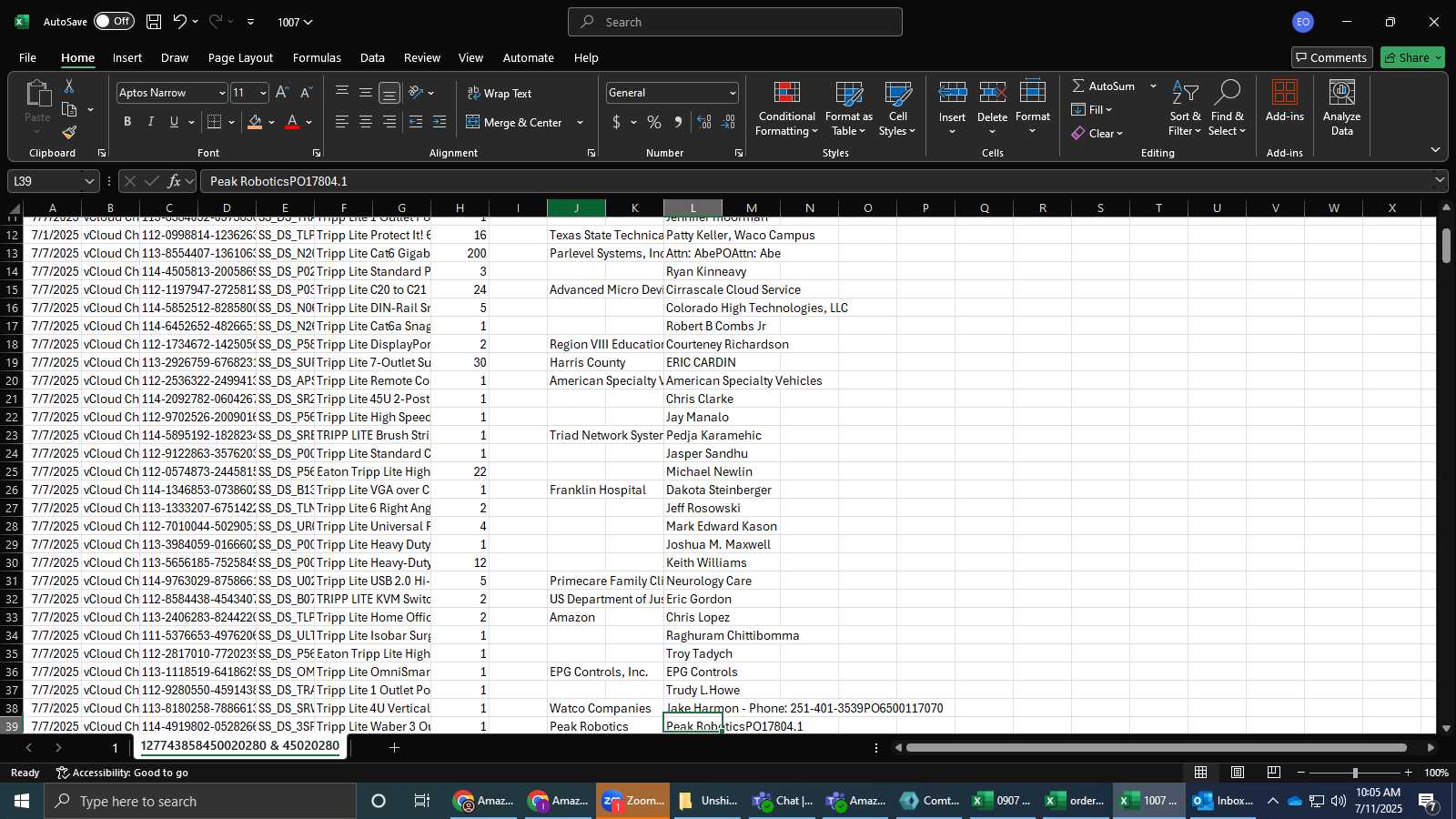Image resolution: width=1456 pixels, height=819 pixels.
Task: Click the Comments button
Action: pyautogui.click(x=1331, y=57)
